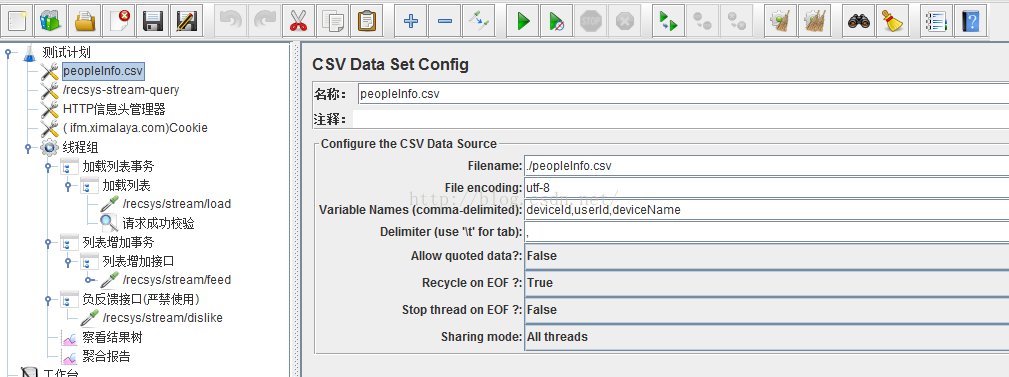Select 察看结果树 in the tree
This screenshot has height=377, width=1009.
112,337
